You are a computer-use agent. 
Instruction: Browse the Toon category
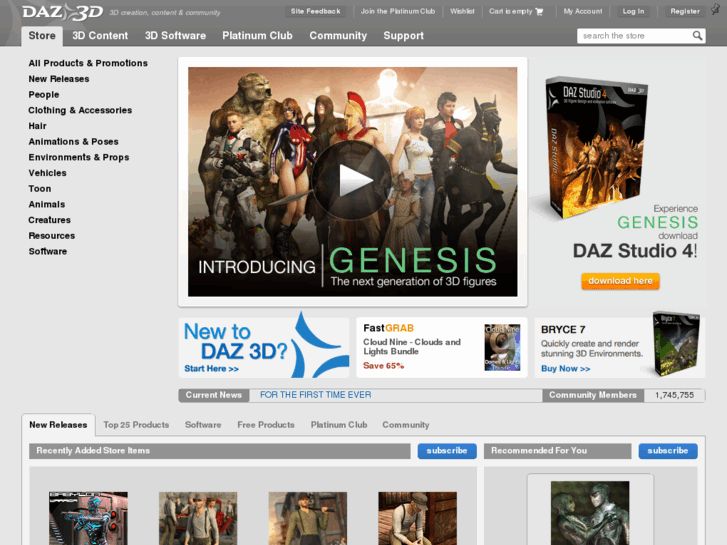point(40,189)
